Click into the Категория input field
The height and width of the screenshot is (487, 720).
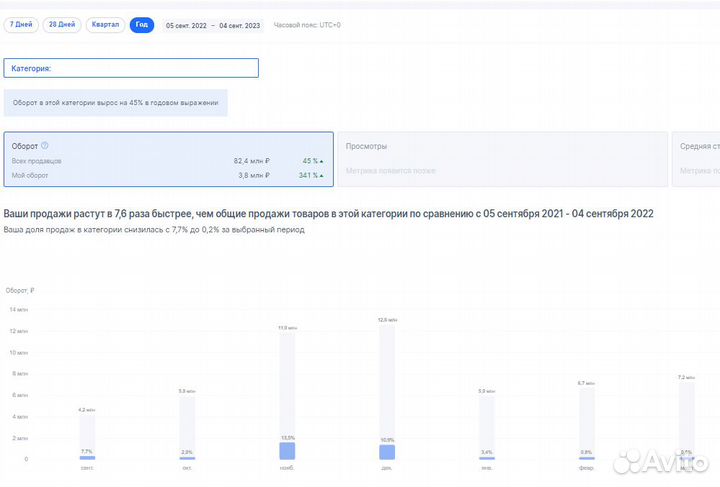pyautogui.click(x=131, y=68)
